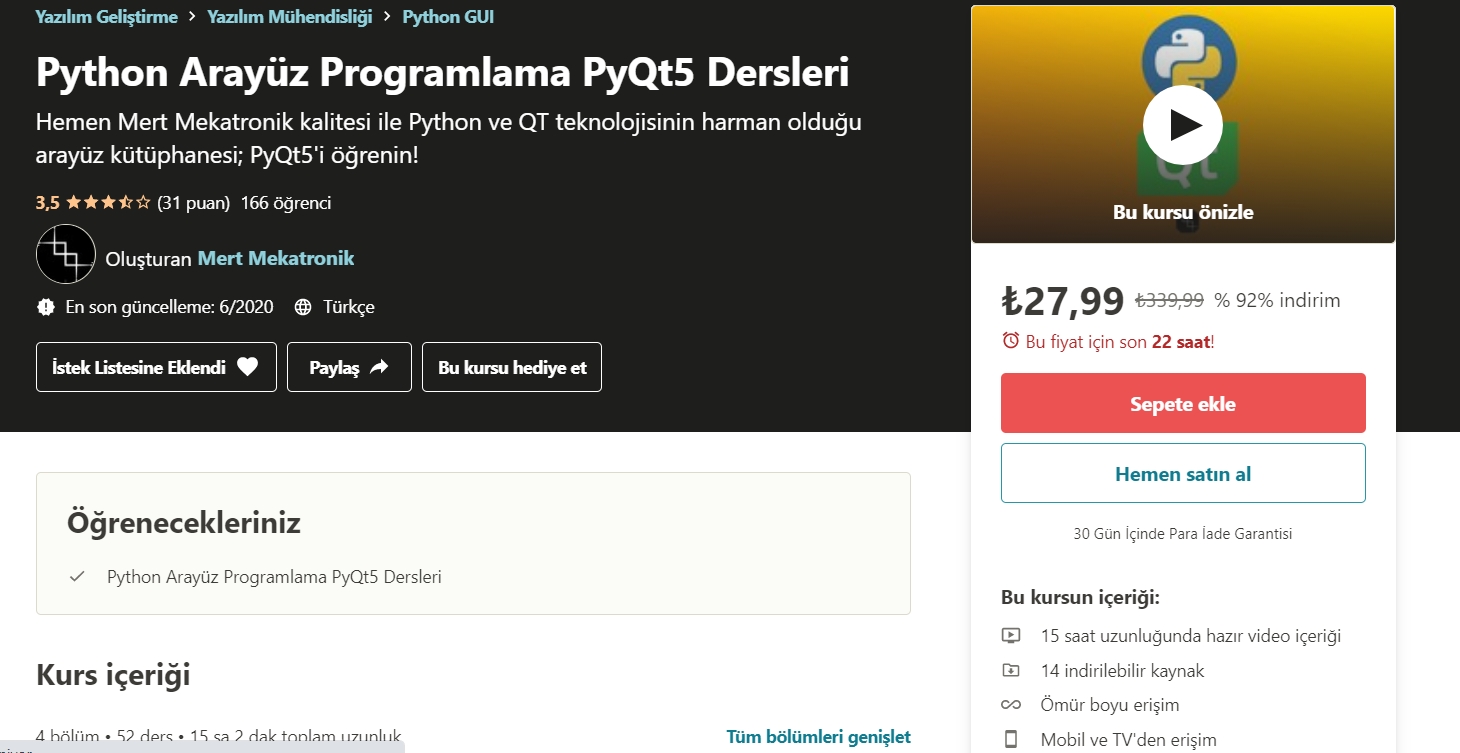Expand all sections with Tüm bölümleri genişlet
1460x753 pixels.
click(818, 737)
